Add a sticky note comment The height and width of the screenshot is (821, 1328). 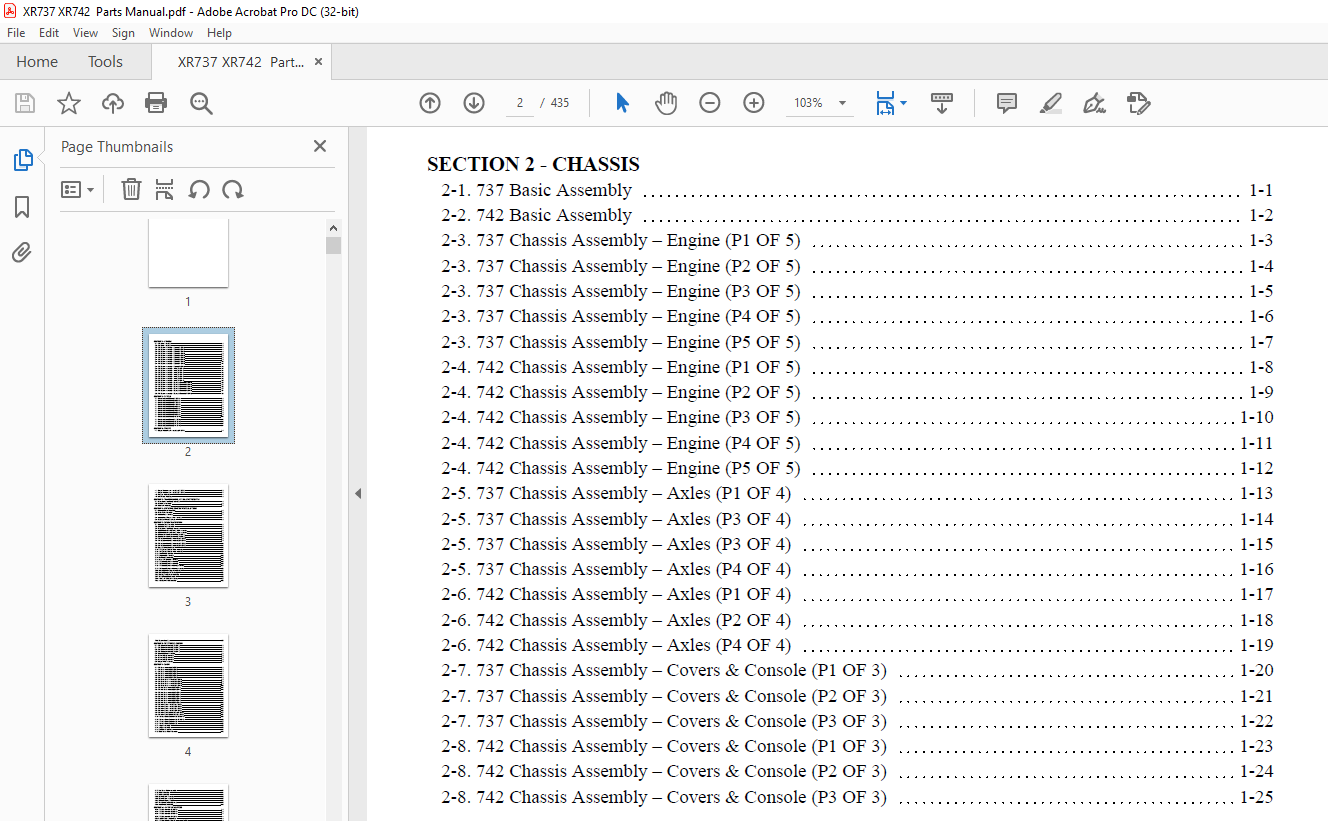coord(1007,103)
